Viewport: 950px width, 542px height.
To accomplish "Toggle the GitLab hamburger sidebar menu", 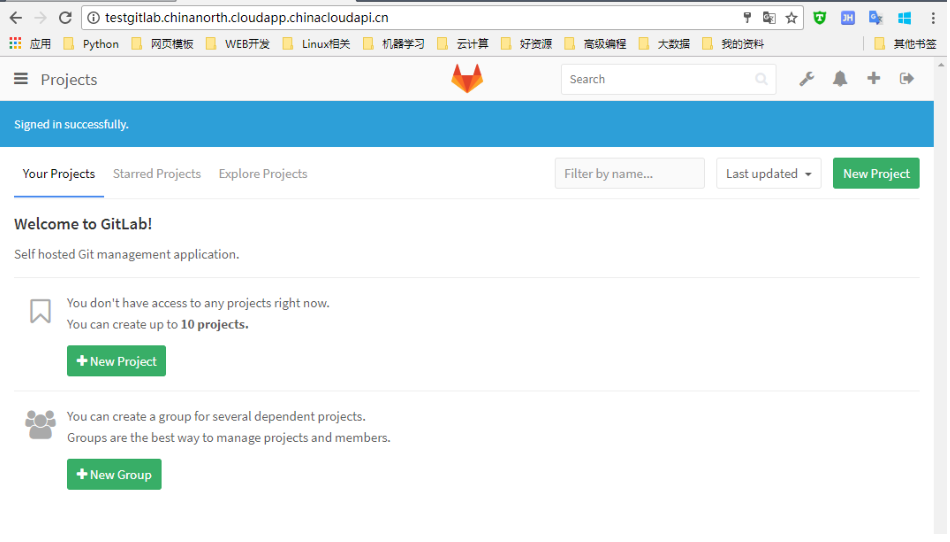I will 21,79.
